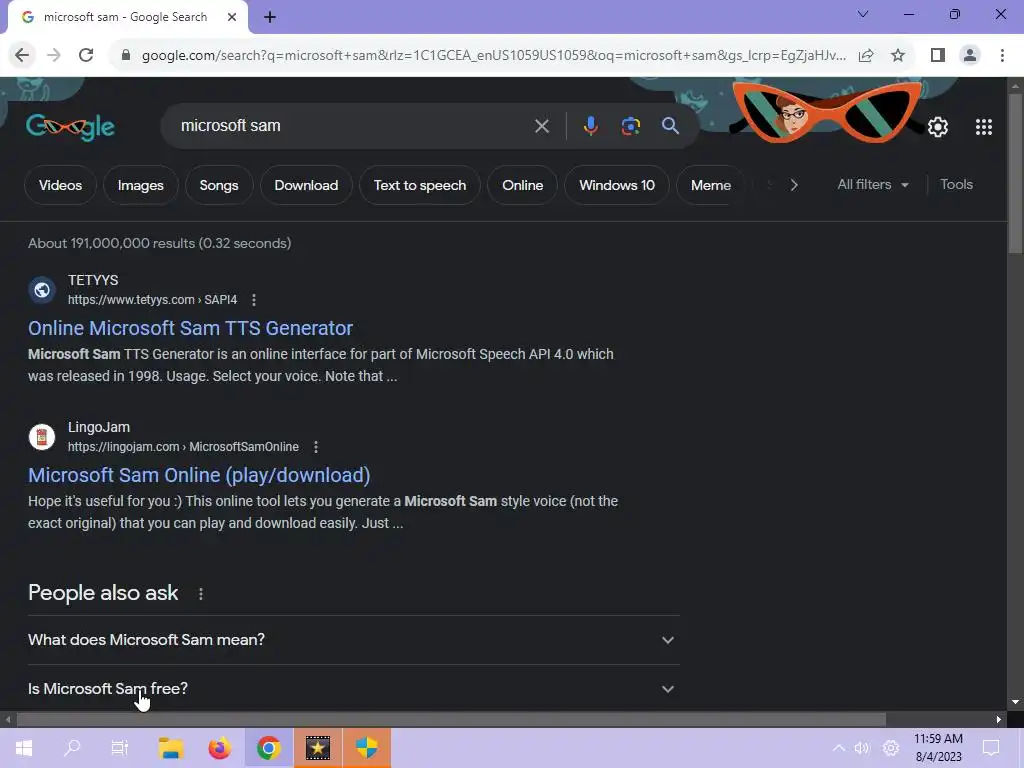Close the microsoft sam Google Search tab
The width and height of the screenshot is (1024, 768).
pyautogui.click(x=232, y=17)
